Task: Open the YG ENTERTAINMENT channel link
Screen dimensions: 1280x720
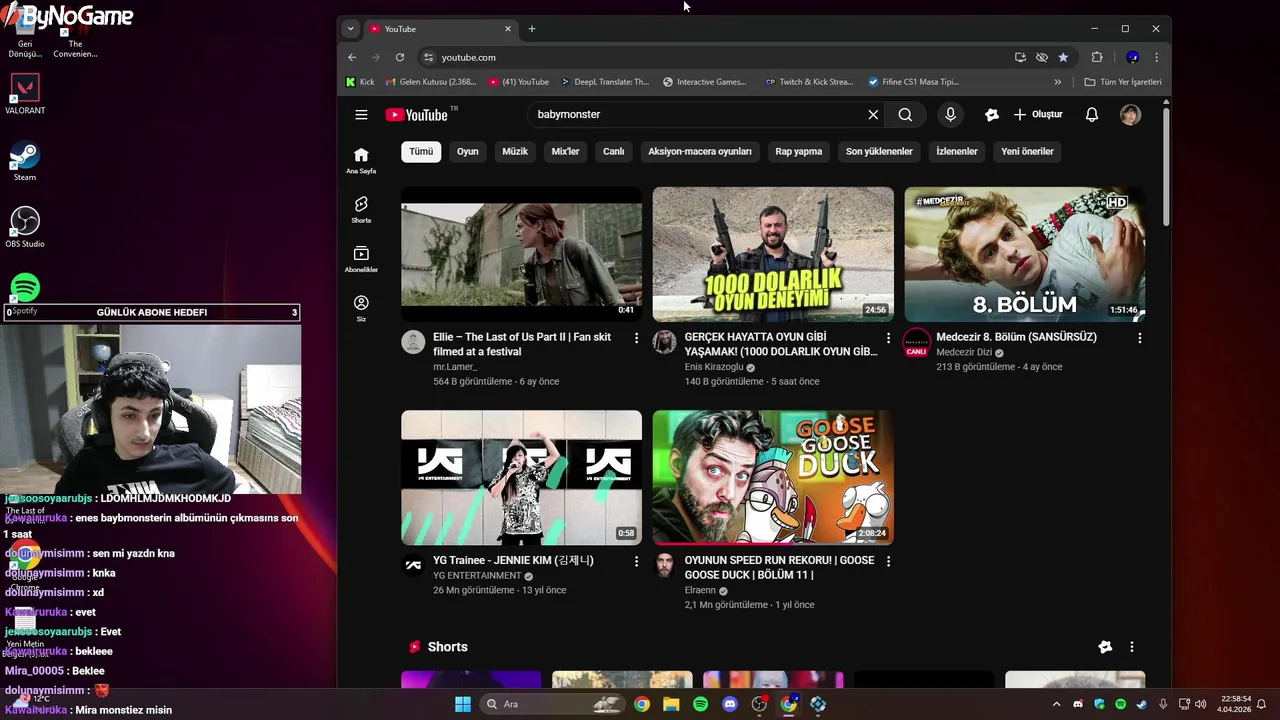Action: (477, 576)
